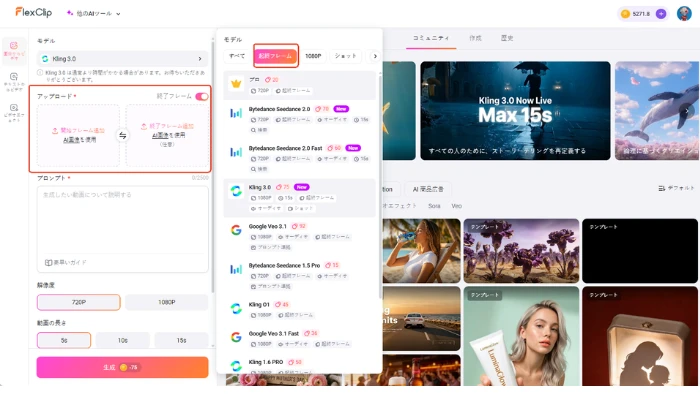The width and height of the screenshot is (700, 400).
Task: Select the 1080P resolution option
Action: pos(166,302)
